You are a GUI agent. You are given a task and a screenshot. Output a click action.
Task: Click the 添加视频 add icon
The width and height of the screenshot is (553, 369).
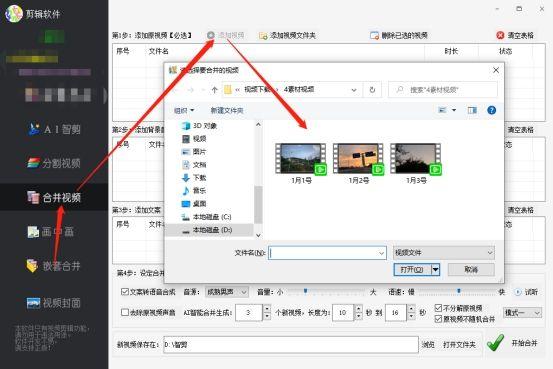211,35
